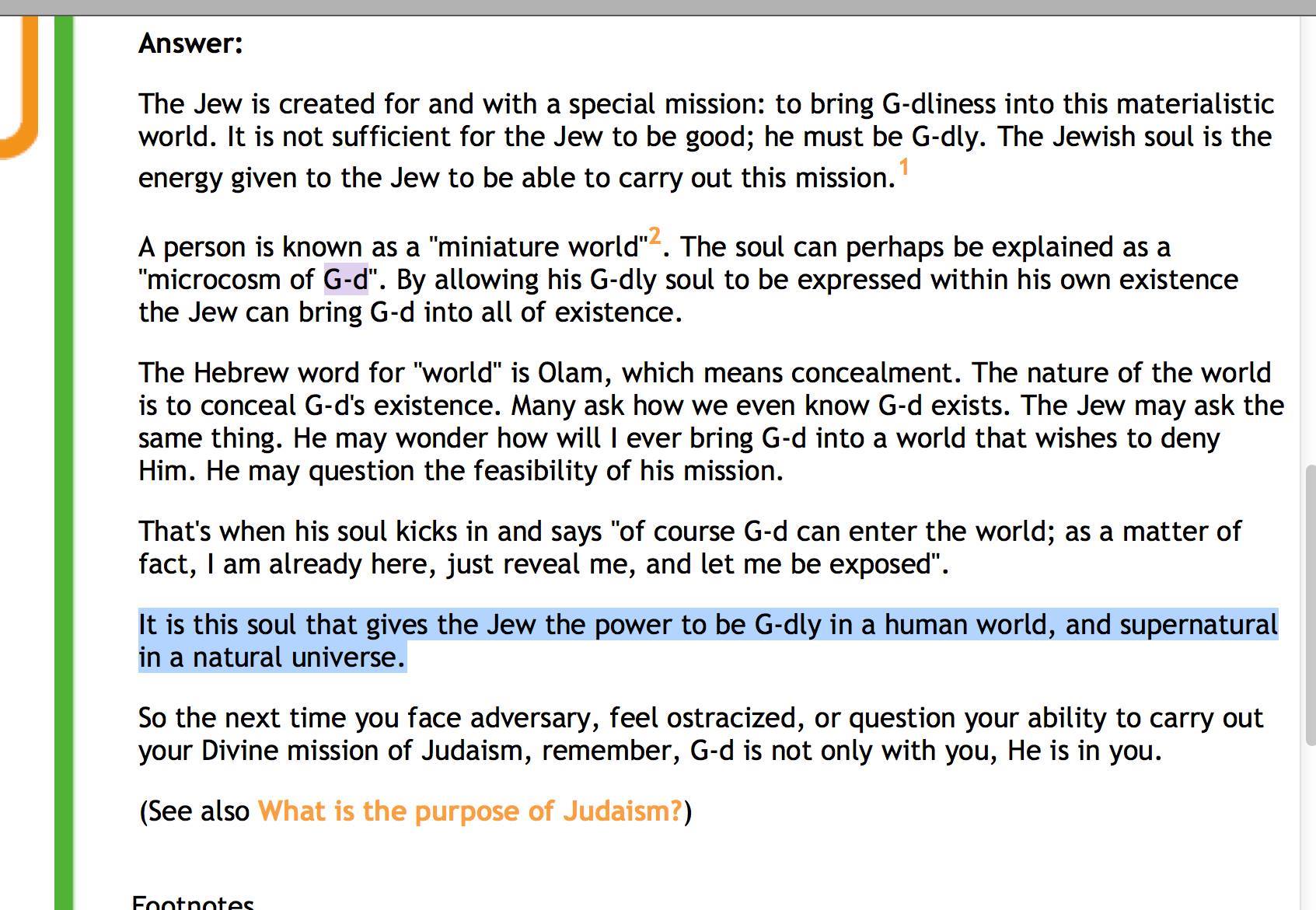The height and width of the screenshot is (910, 1316).
Task: Click the green vertical bar on the left
Action: coord(64,466)
